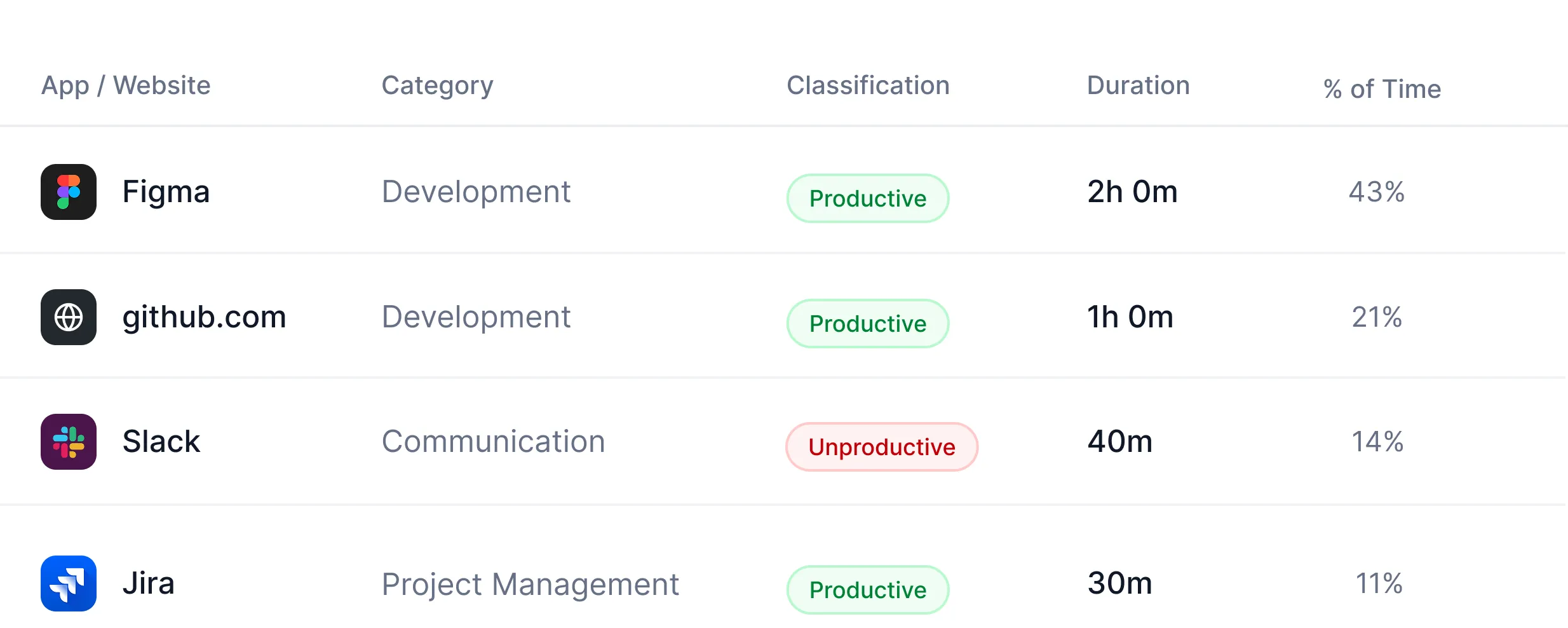Click Jira's Project Management category
This screenshot has width=1568, height=628.
(530, 585)
